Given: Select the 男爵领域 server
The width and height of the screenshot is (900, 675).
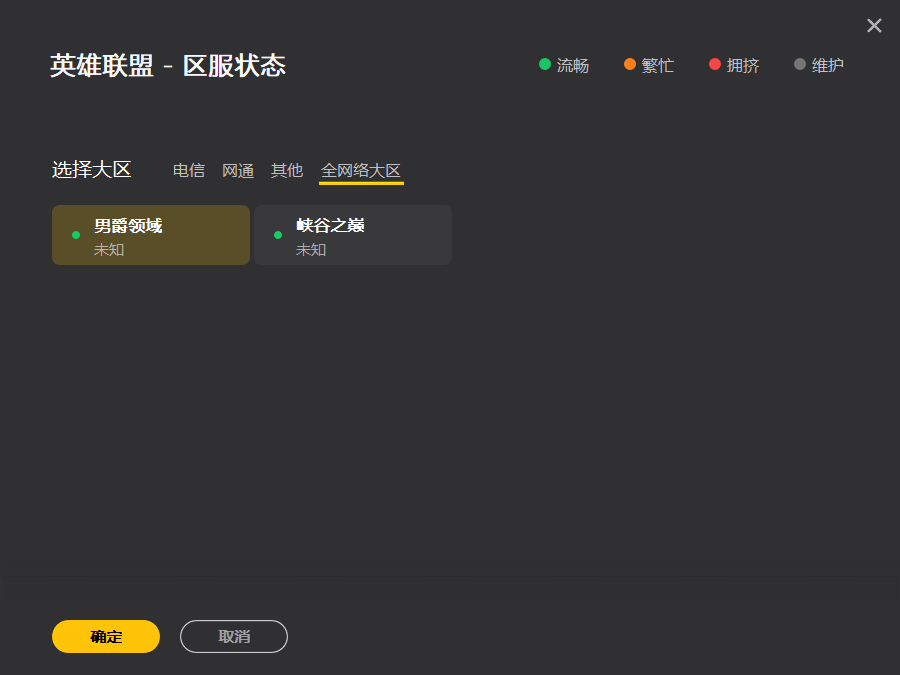Looking at the screenshot, I should 151,235.
